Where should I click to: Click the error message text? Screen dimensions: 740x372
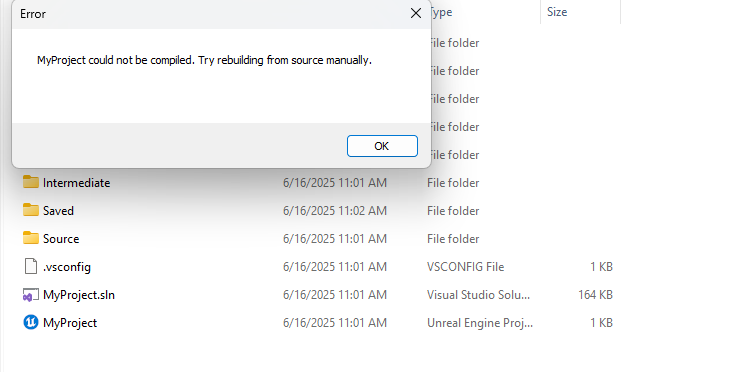point(204,60)
